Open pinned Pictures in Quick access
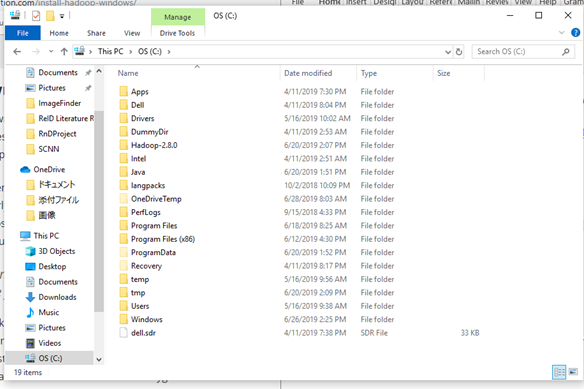This screenshot has width=584, height=389. pyautogui.click(x=52, y=88)
